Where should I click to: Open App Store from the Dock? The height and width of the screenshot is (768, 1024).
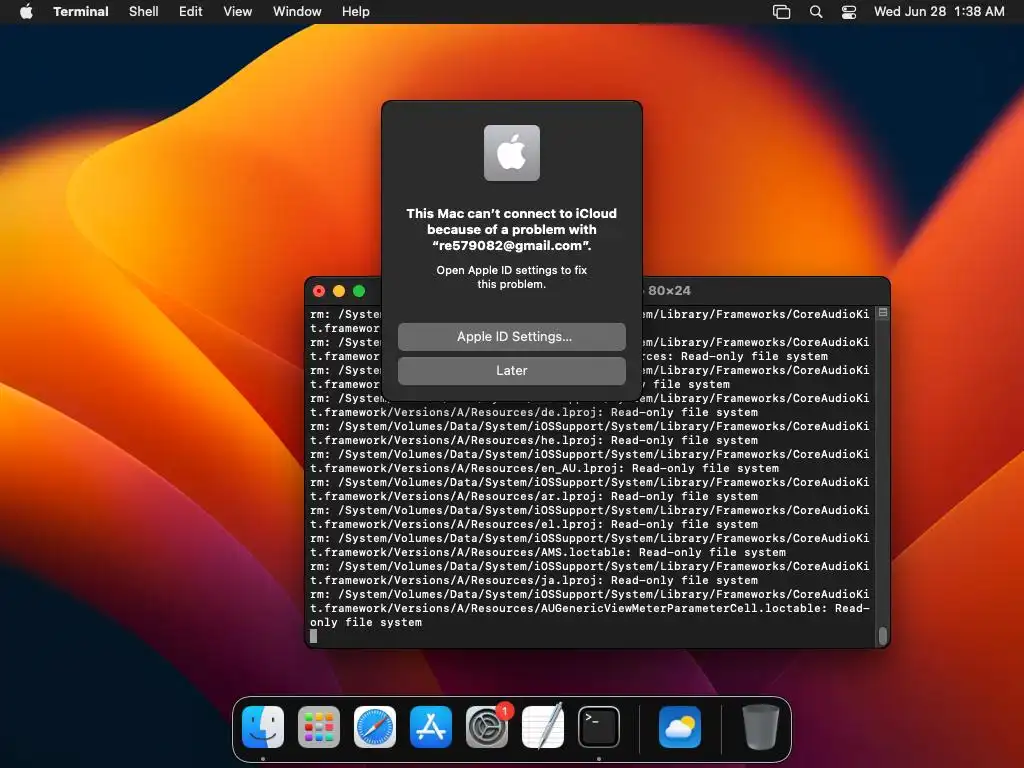click(431, 727)
